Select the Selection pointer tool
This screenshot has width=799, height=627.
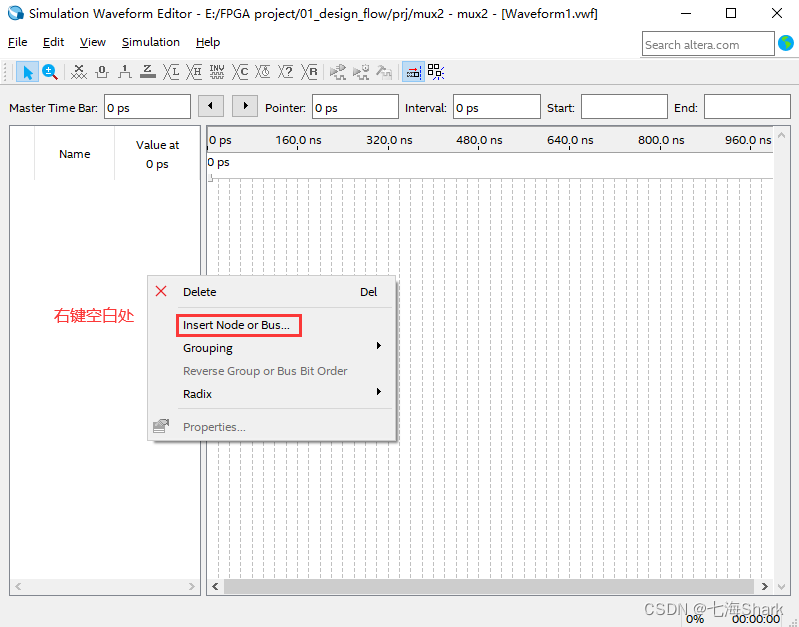point(27,72)
